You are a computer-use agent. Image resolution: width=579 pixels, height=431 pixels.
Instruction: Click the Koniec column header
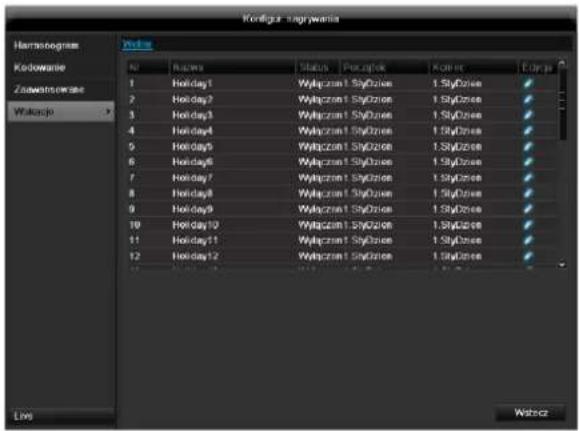474,68
